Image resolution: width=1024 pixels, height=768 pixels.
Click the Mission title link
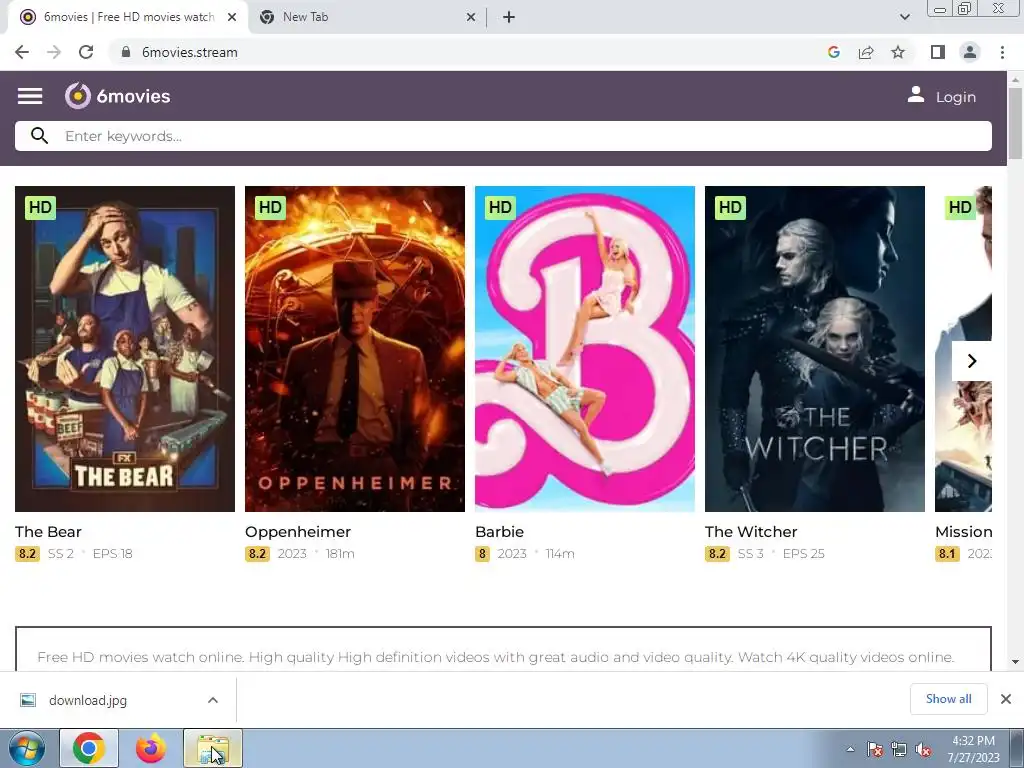[x=963, y=532]
